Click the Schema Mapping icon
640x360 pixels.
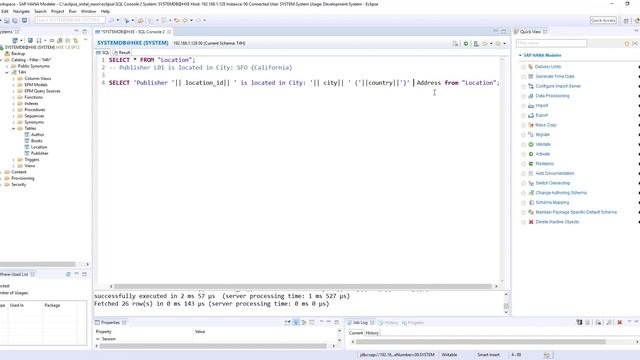pyautogui.click(x=531, y=202)
